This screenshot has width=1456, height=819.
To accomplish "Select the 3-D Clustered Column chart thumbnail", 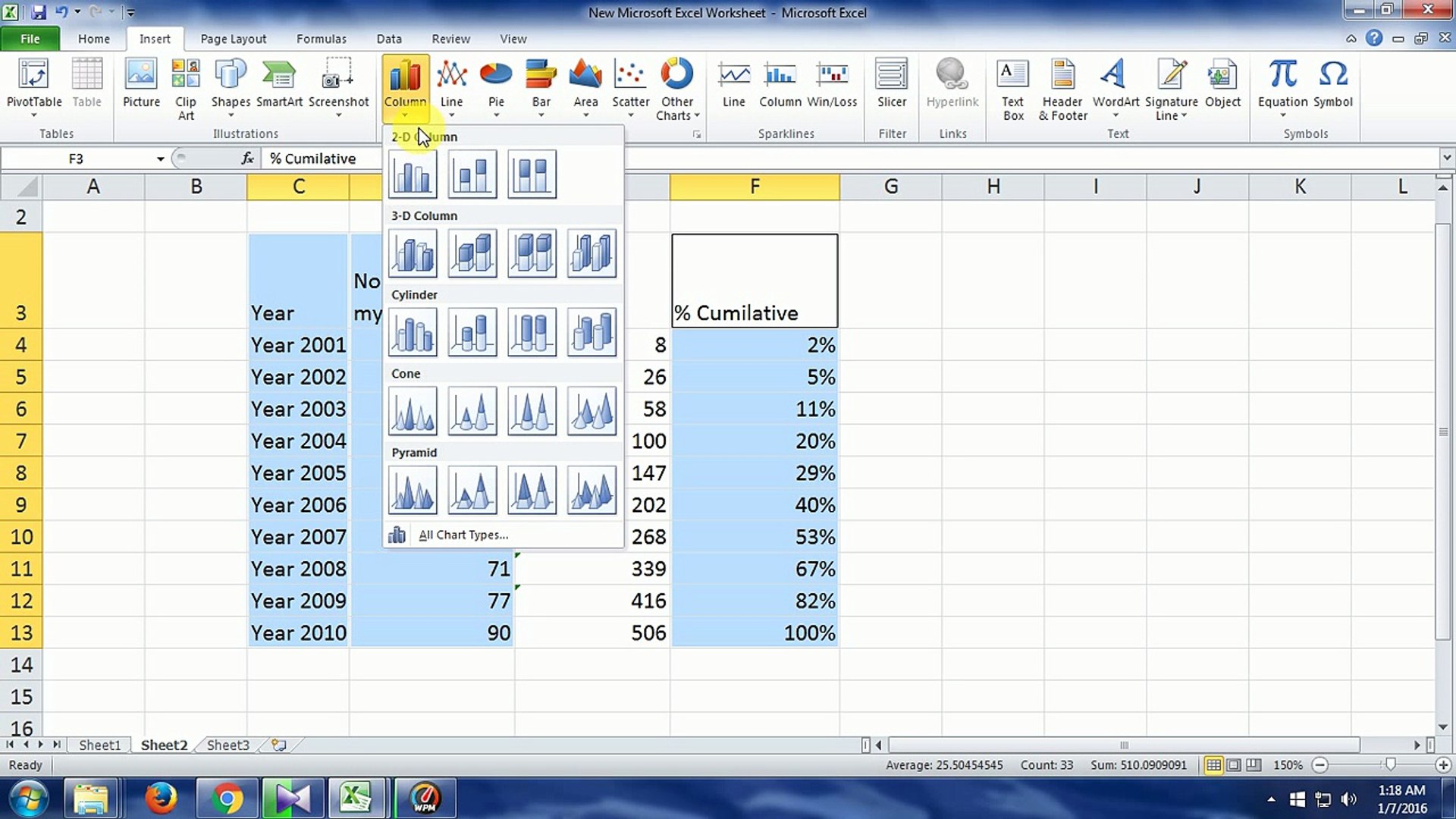I will (x=413, y=253).
